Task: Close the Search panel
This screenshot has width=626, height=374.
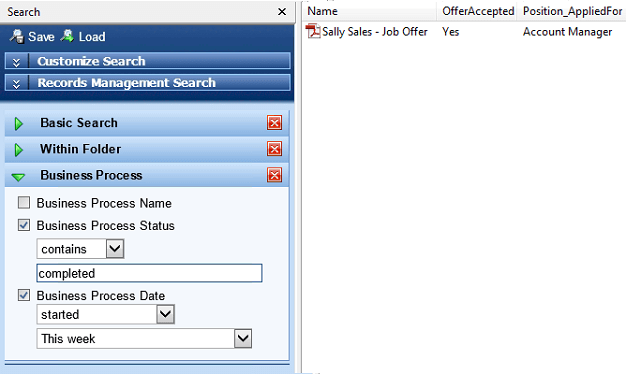Action: coord(282,12)
